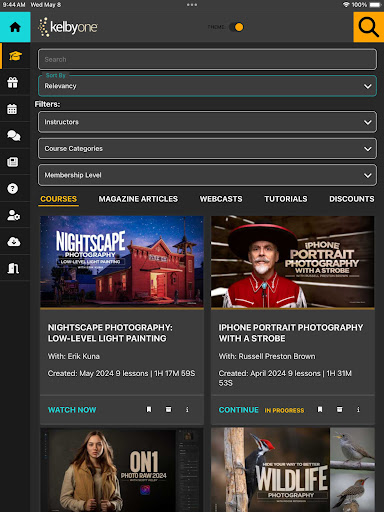Click instructor name Russell Preston Brown
Image resolution: width=384 pixels, height=512 pixels.
[277, 356]
